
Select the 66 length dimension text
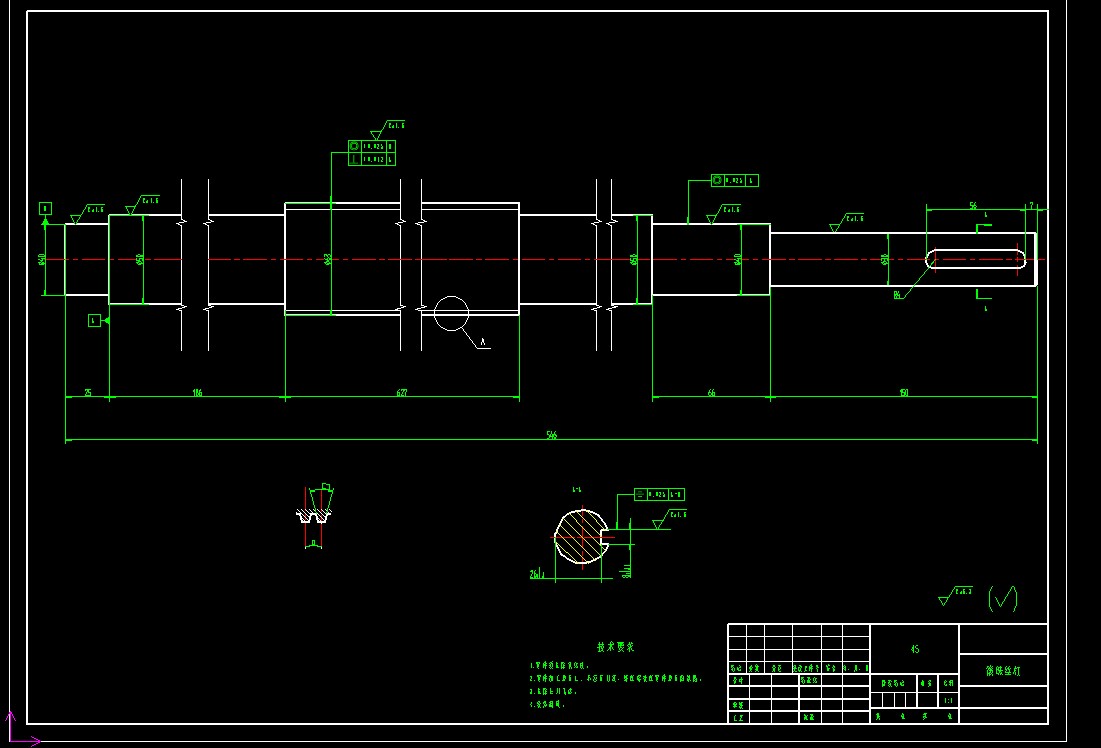coord(711,393)
